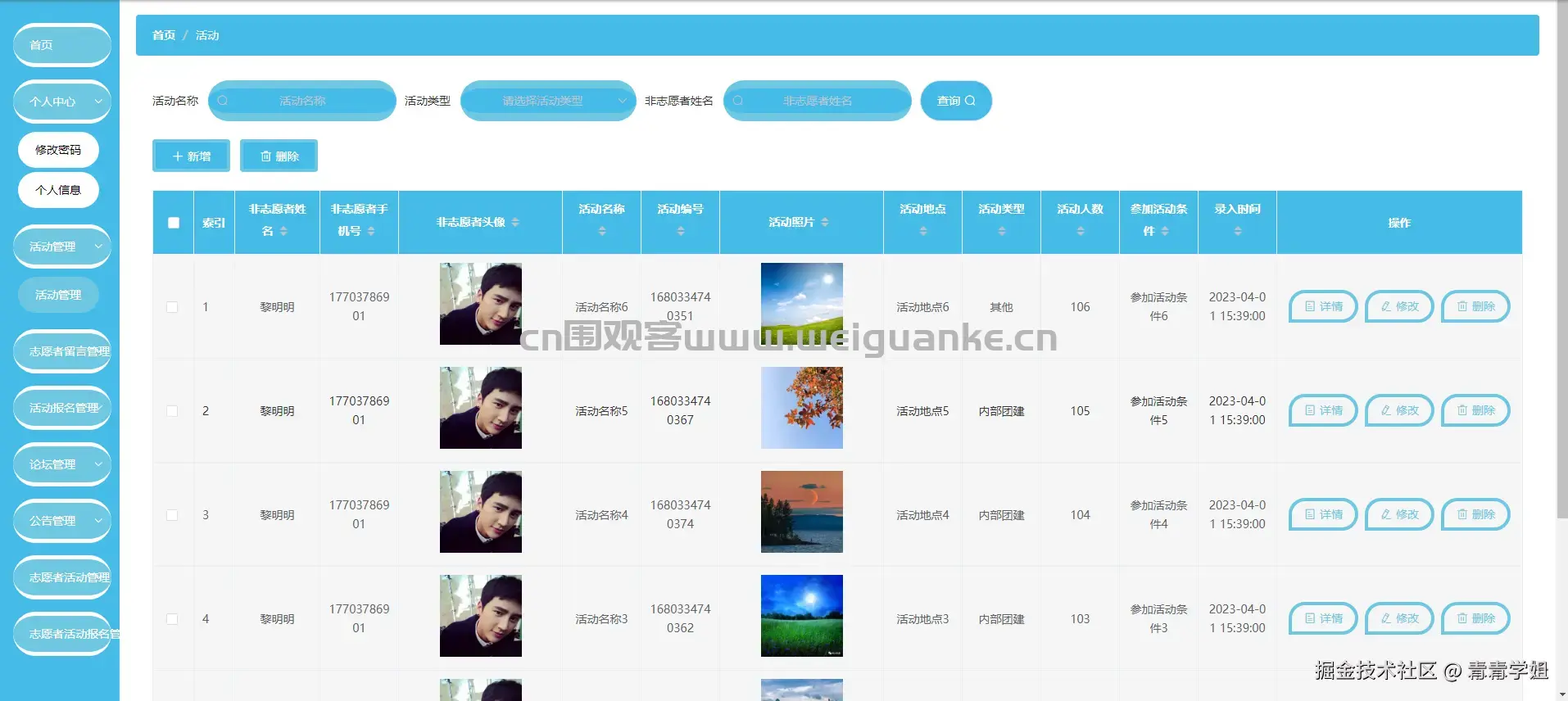
Task: Click 修改 button for 活动名称3 row
Action: pos(1399,618)
